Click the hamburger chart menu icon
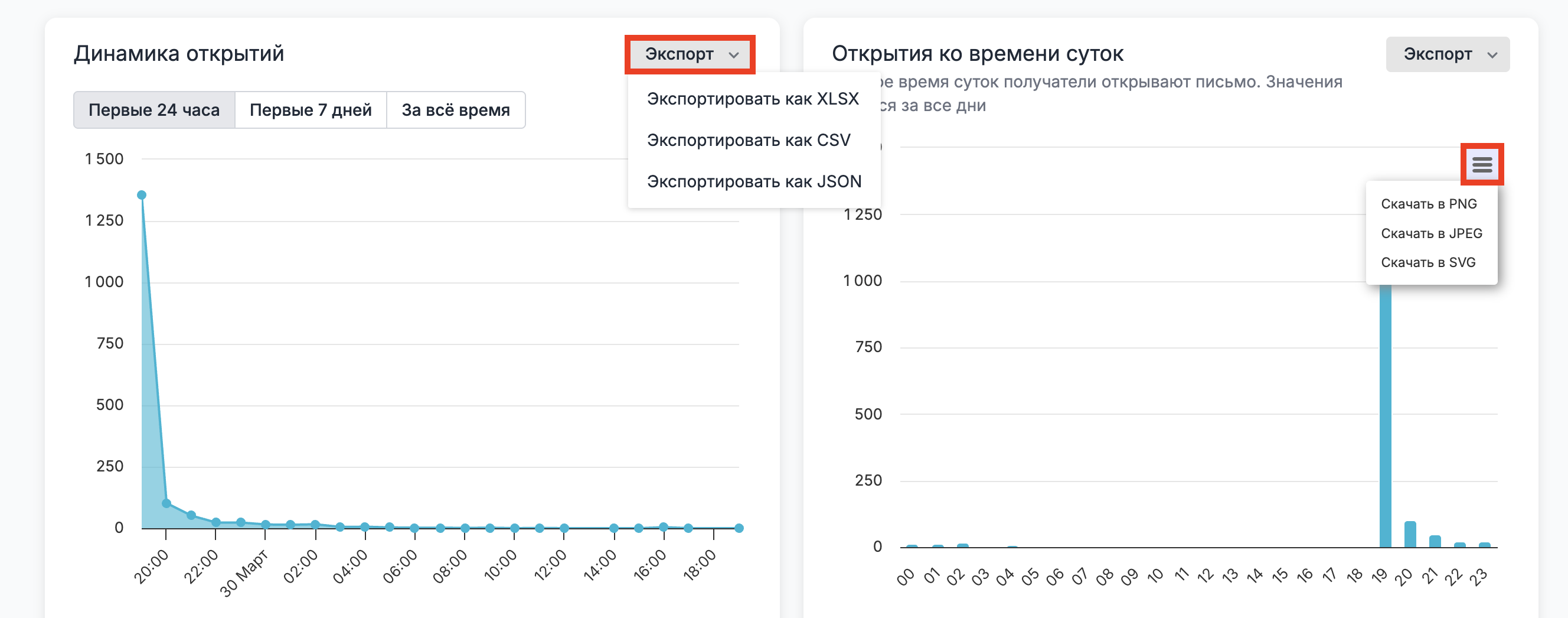Viewport: 1568px width, 618px height. click(x=1482, y=164)
